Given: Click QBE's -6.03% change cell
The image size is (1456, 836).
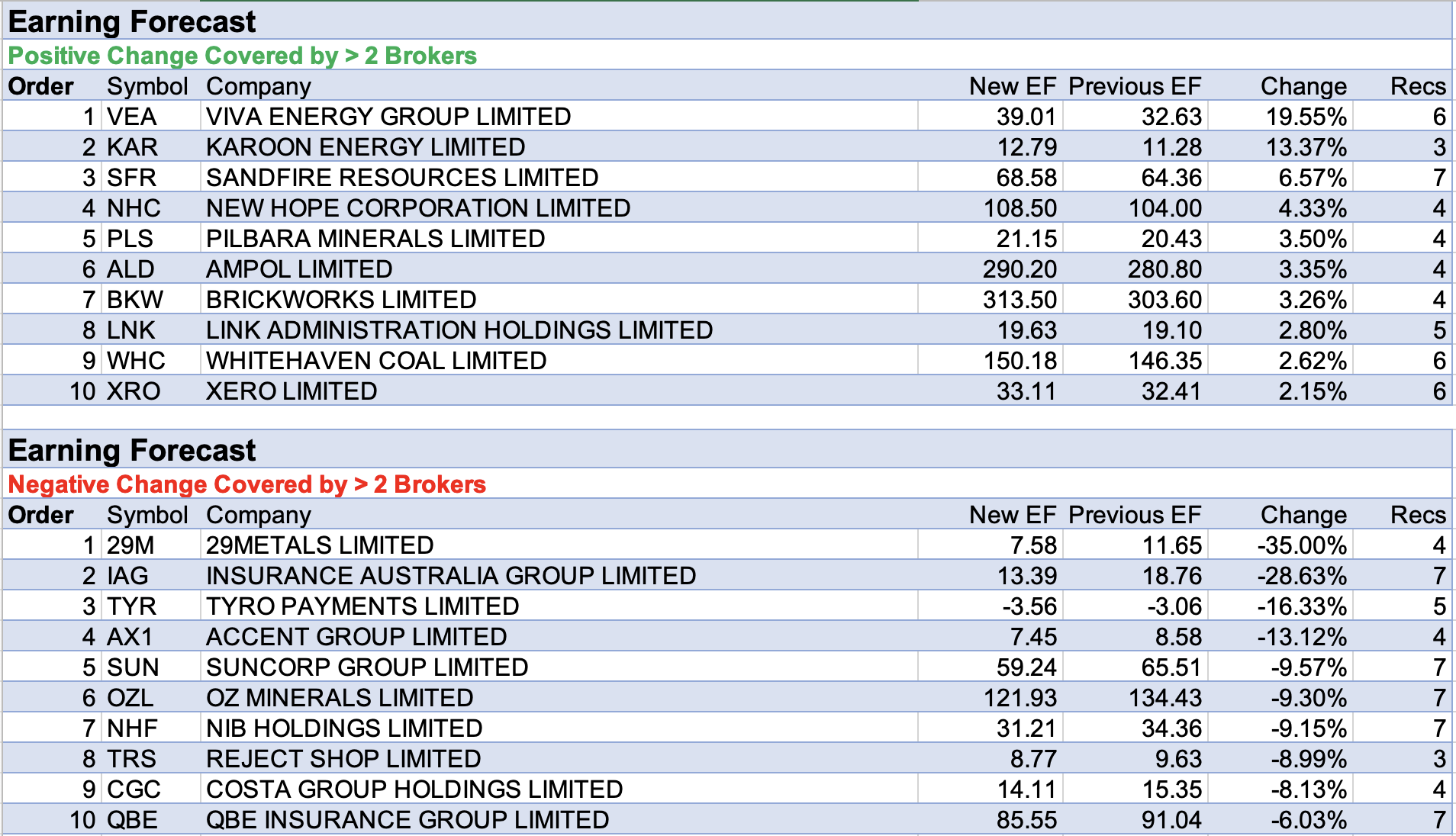Looking at the screenshot, I should pos(1308,820).
